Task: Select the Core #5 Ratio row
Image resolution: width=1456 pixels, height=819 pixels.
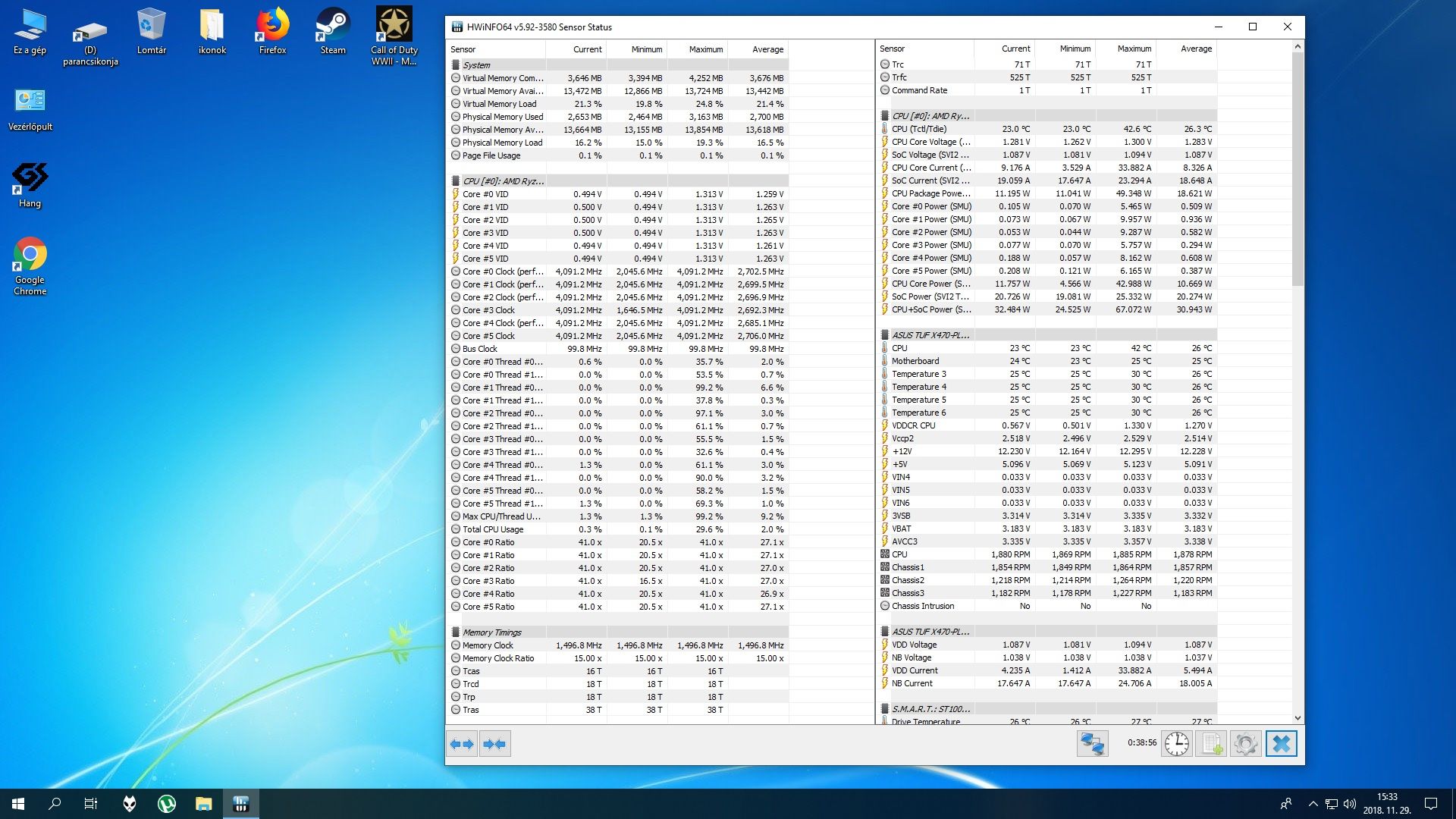Action: click(619, 607)
